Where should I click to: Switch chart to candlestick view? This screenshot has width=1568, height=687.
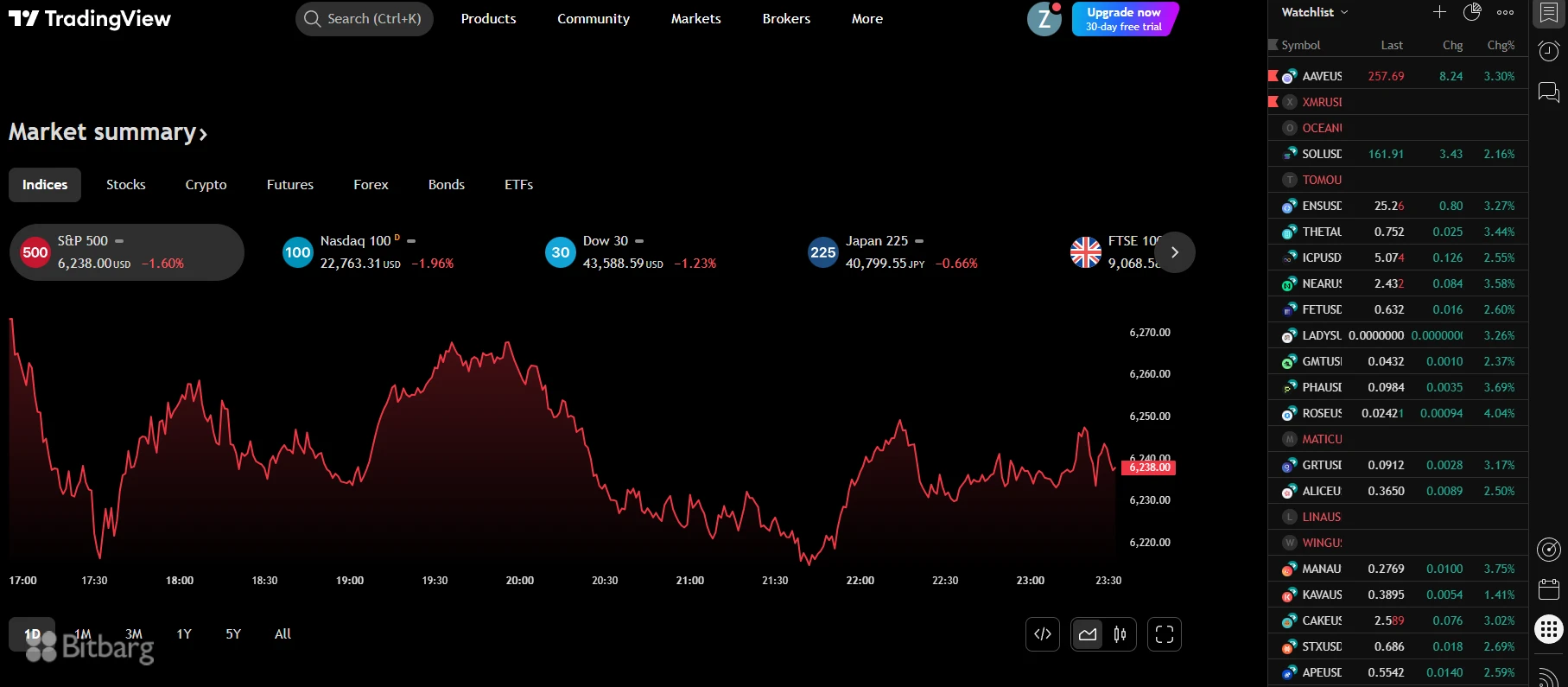(1120, 634)
